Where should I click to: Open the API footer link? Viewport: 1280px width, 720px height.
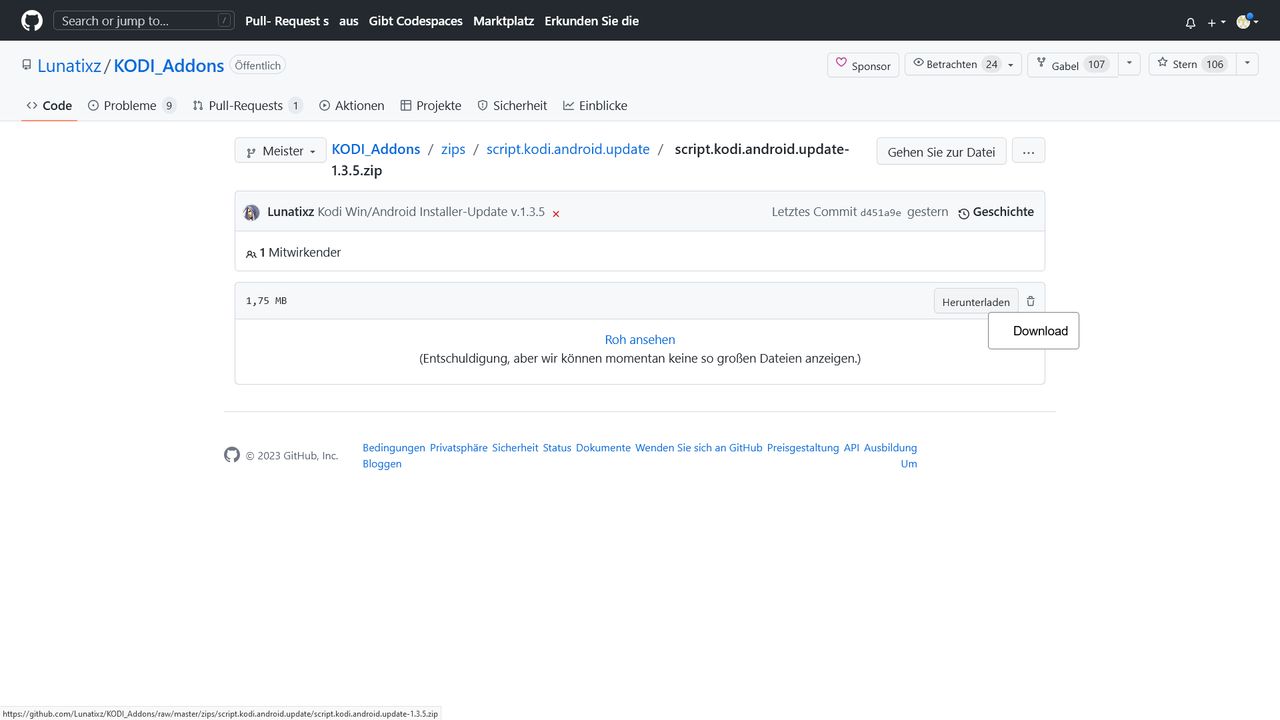851,448
